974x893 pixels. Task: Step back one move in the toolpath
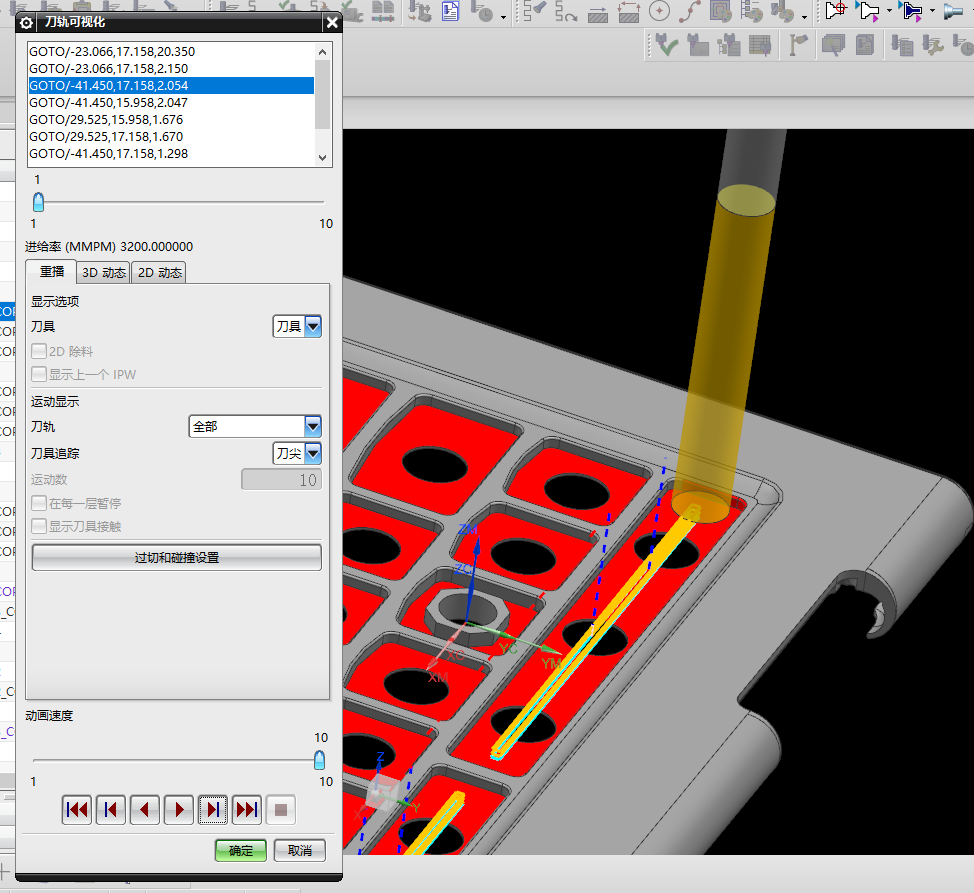coord(111,810)
